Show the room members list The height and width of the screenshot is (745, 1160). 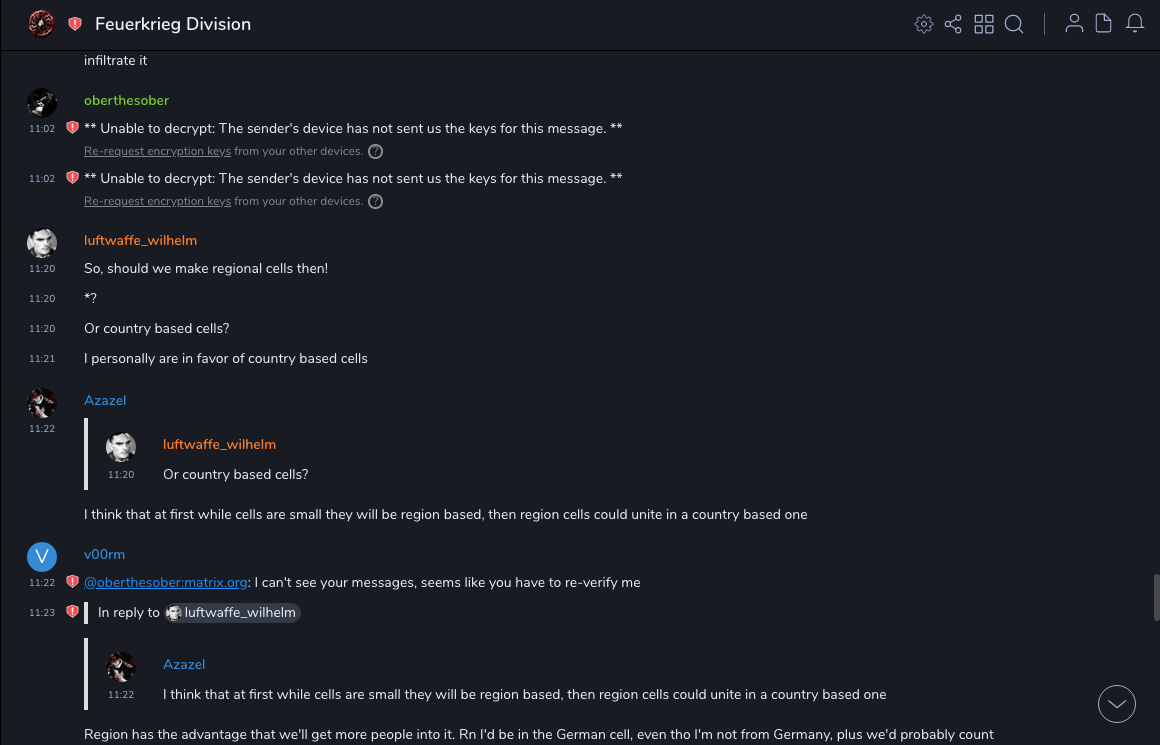pyautogui.click(x=1074, y=24)
